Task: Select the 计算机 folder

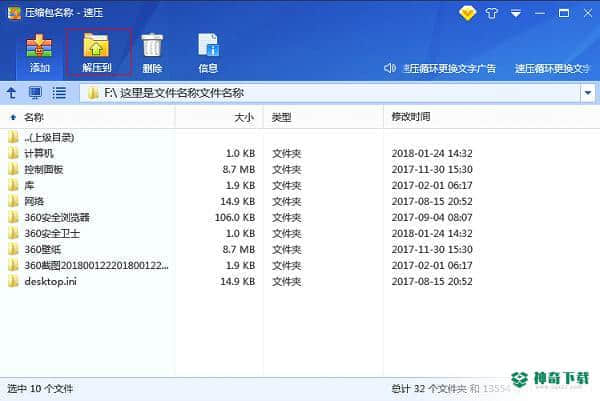Action: coord(39,153)
